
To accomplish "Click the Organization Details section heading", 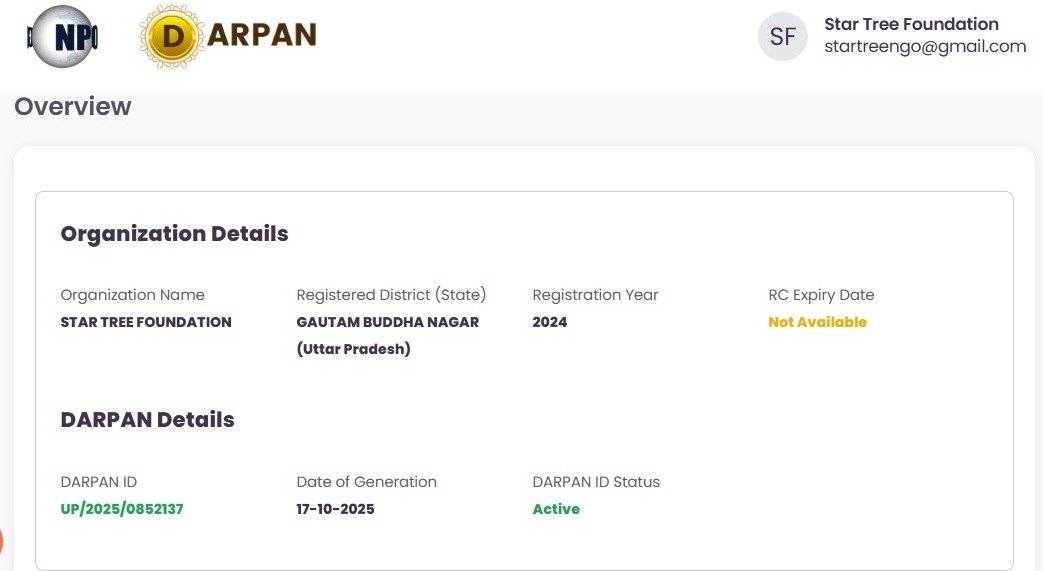I will [174, 234].
